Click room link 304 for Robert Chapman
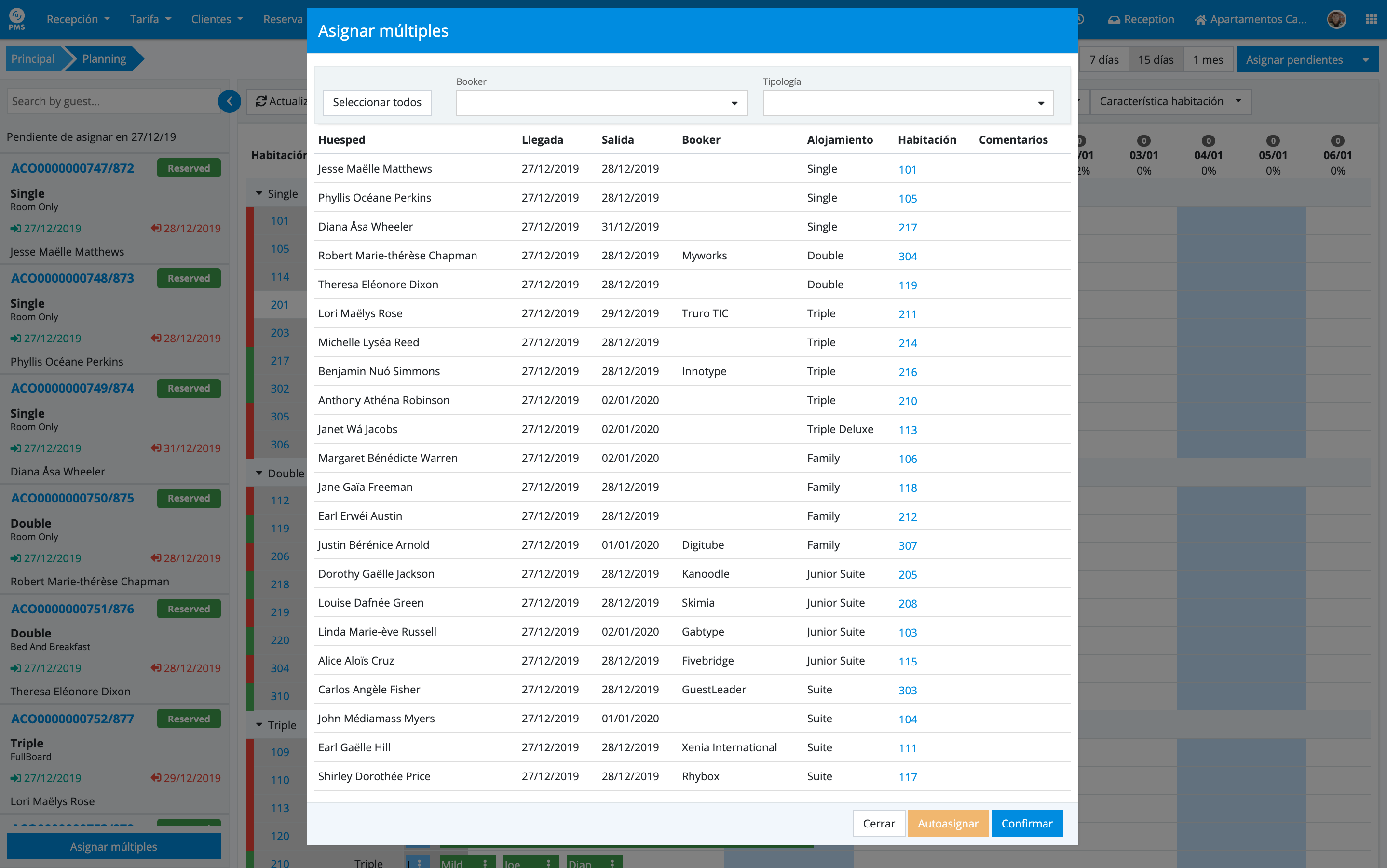The height and width of the screenshot is (868, 1387). 907,256
